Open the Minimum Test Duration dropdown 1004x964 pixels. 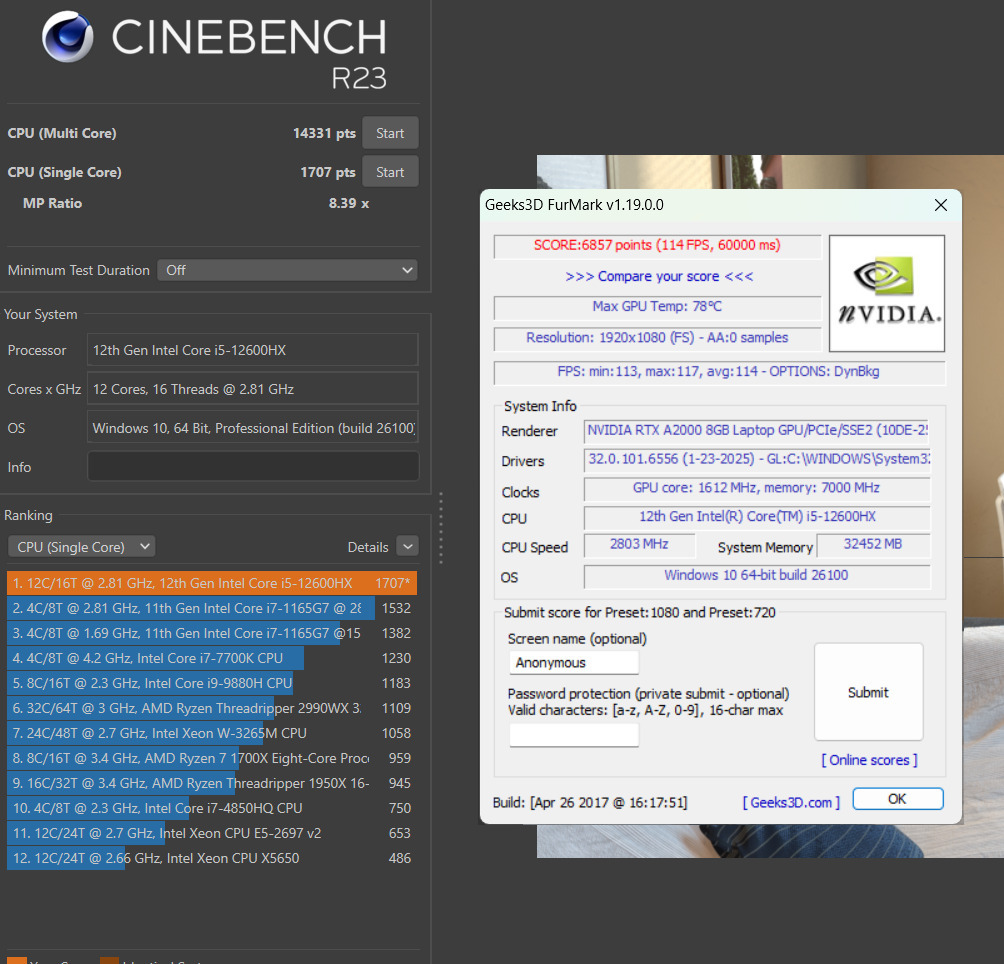pyautogui.click(x=287, y=270)
